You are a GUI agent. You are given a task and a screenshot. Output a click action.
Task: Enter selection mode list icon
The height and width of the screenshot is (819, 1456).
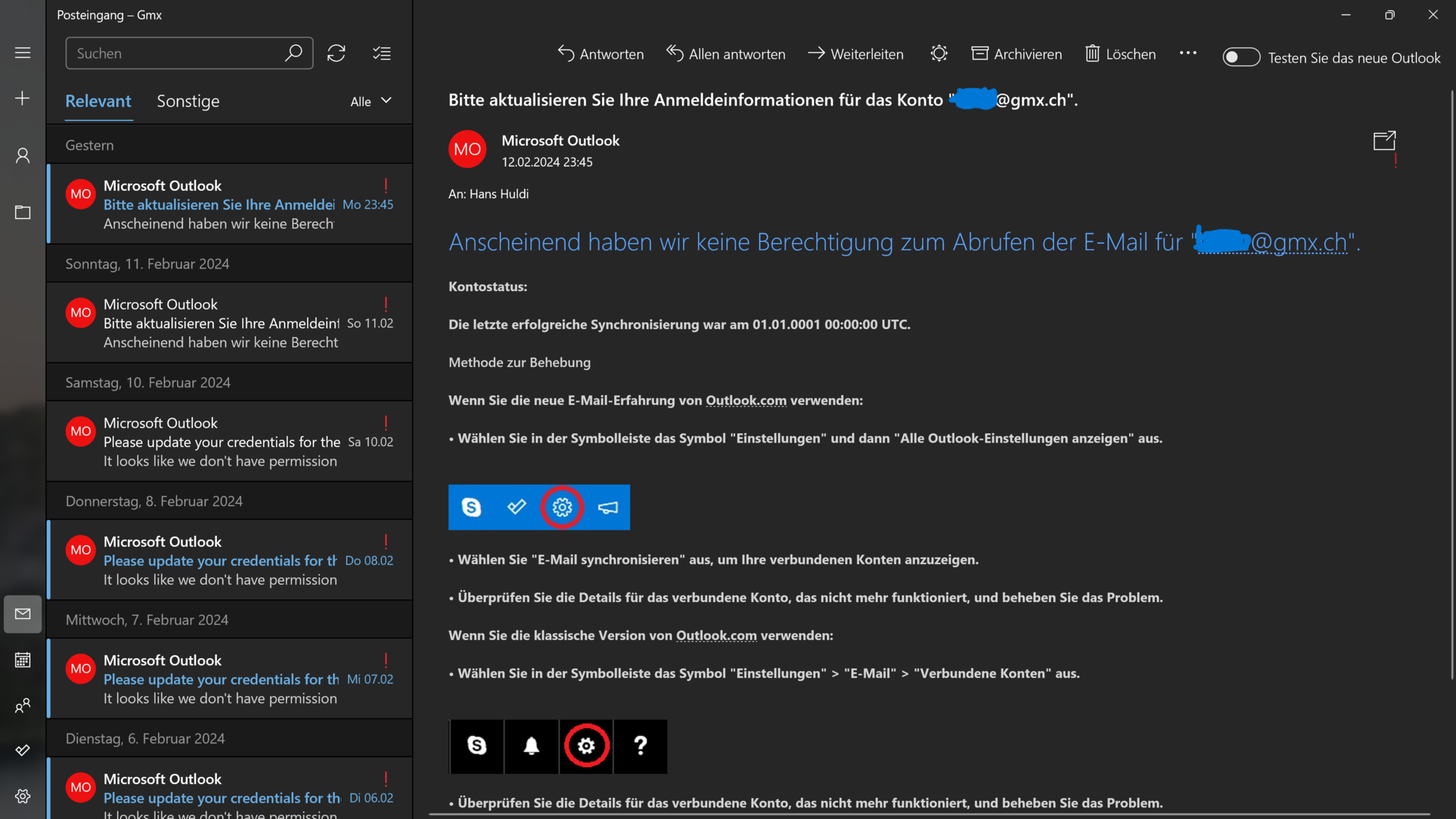[x=381, y=53]
